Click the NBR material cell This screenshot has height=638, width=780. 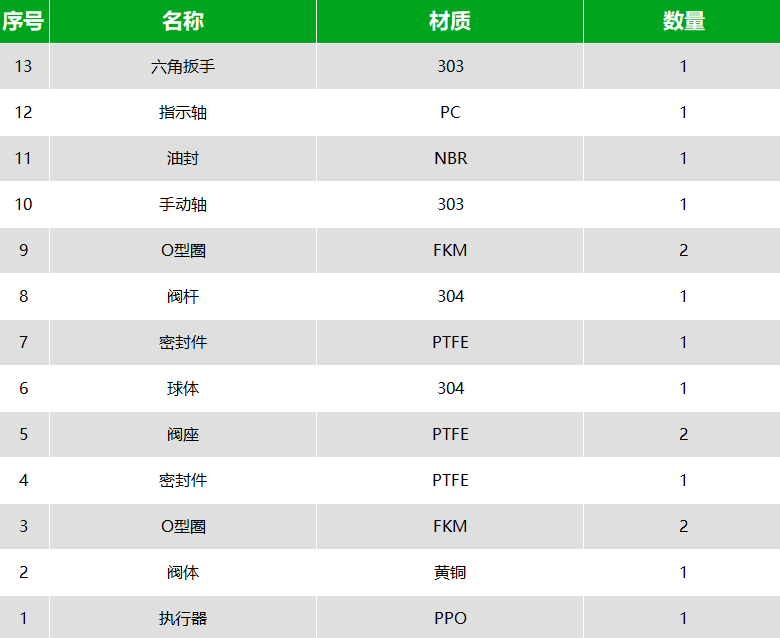point(450,158)
